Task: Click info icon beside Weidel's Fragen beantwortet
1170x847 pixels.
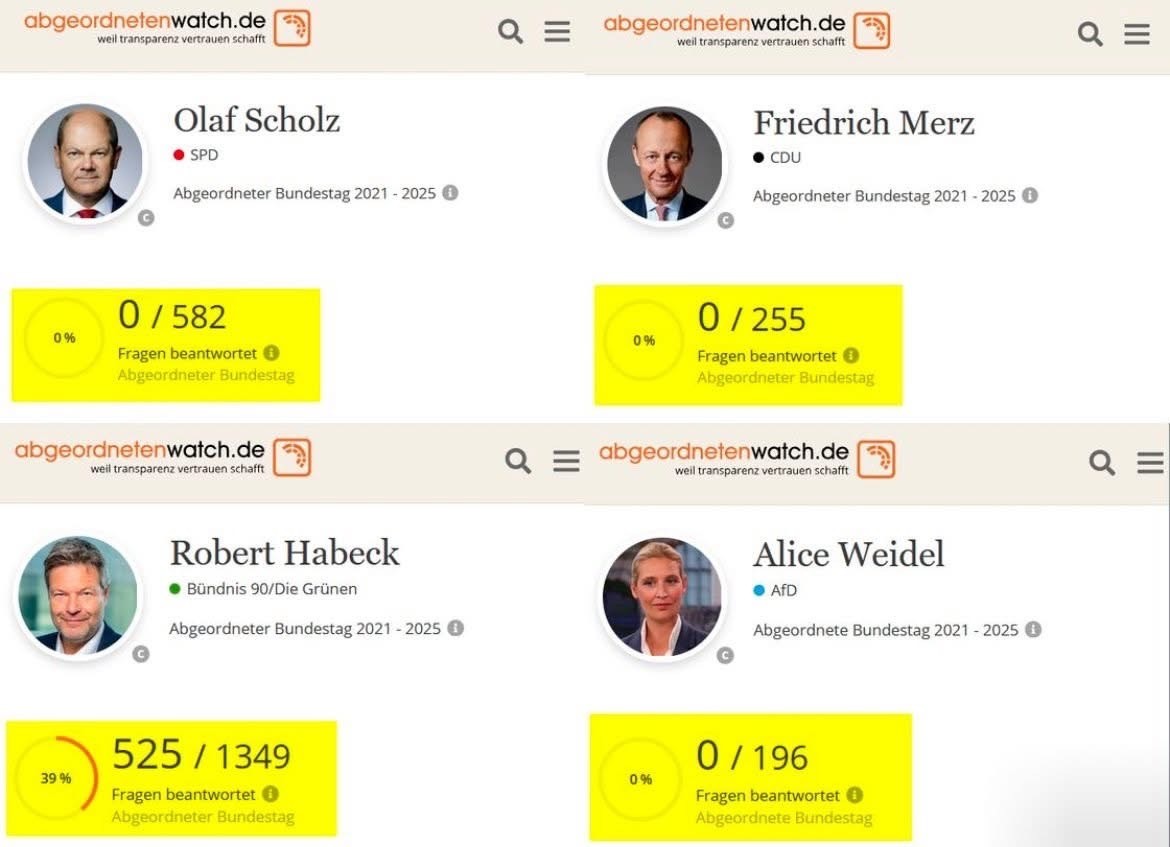Action: tap(854, 795)
